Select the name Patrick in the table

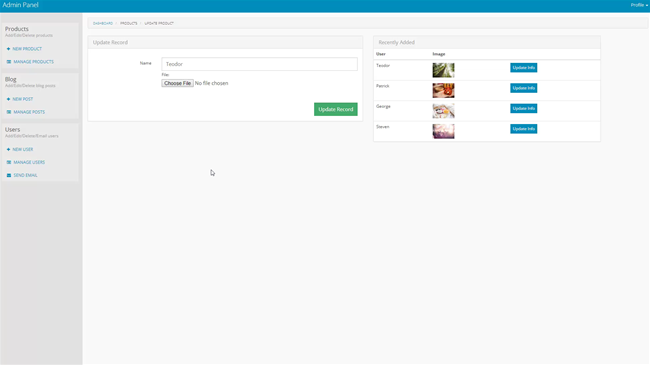click(x=383, y=86)
